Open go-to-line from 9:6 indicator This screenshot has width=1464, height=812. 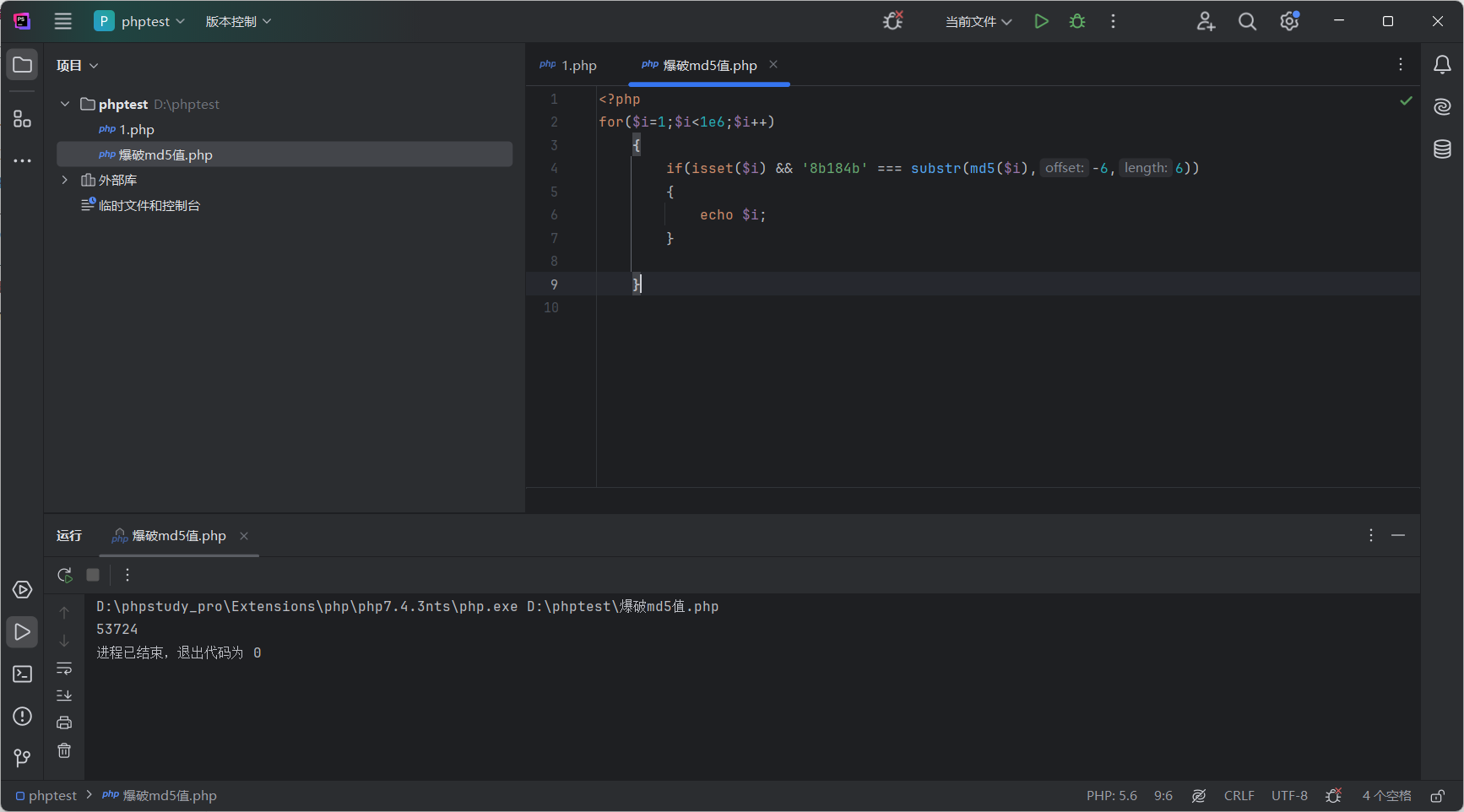click(x=1163, y=795)
